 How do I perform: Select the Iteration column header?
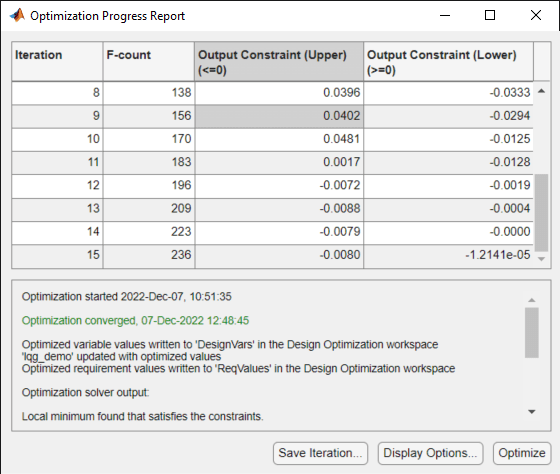(58, 62)
